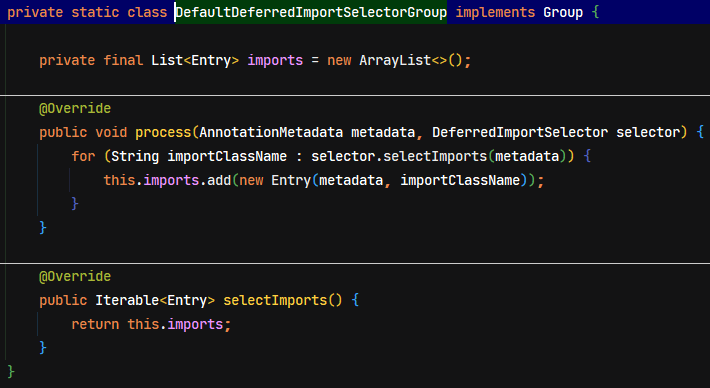The width and height of the screenshot is (710, 388).
Task: Click the second @Override annotation
Action: [x=75, y=276]
